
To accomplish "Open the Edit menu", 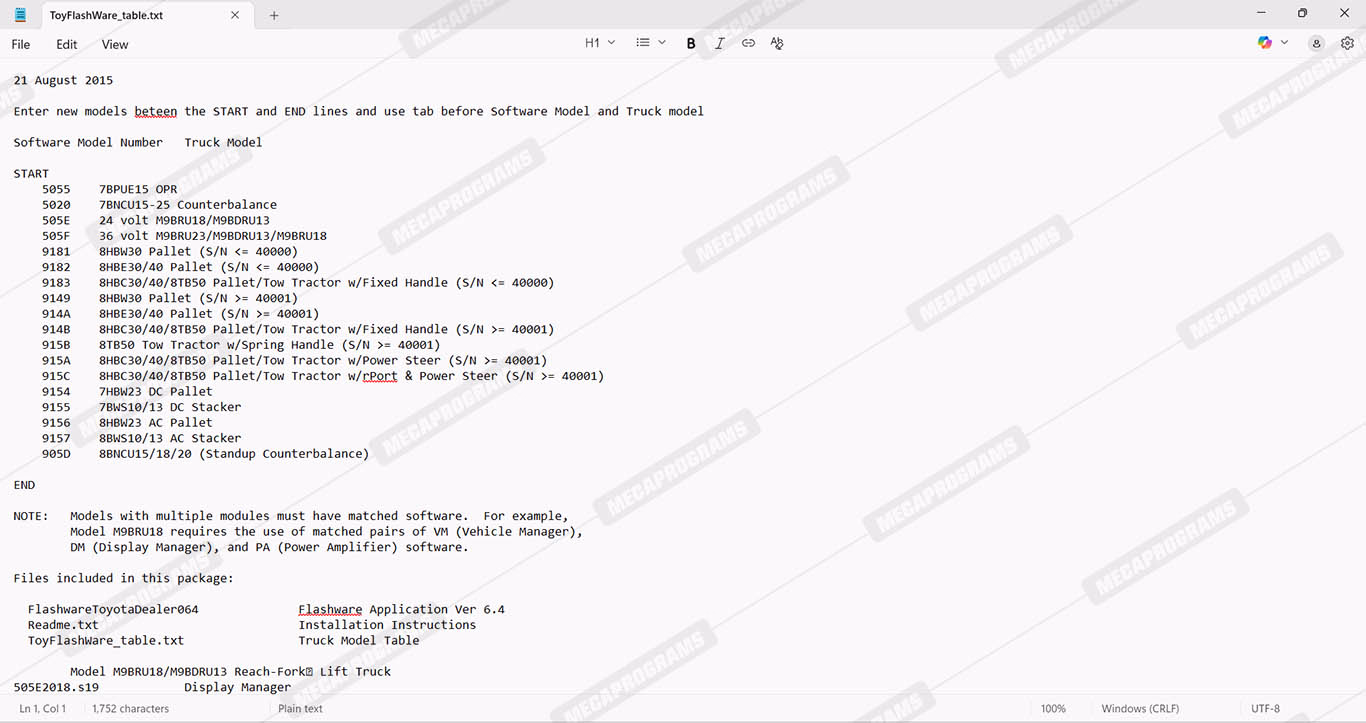I will (67, 44).
